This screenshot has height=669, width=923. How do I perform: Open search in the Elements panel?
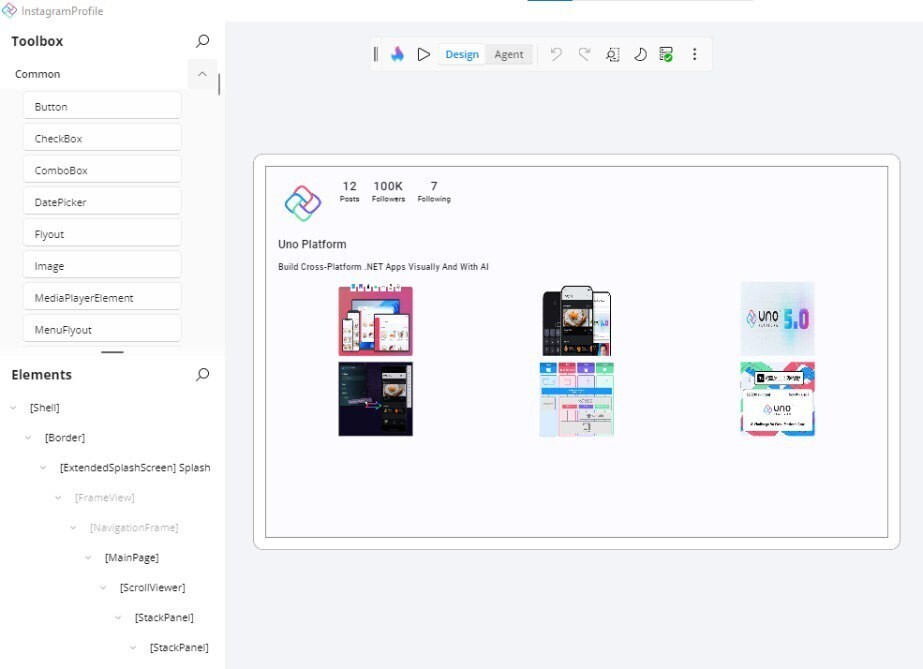click(202, 374)
